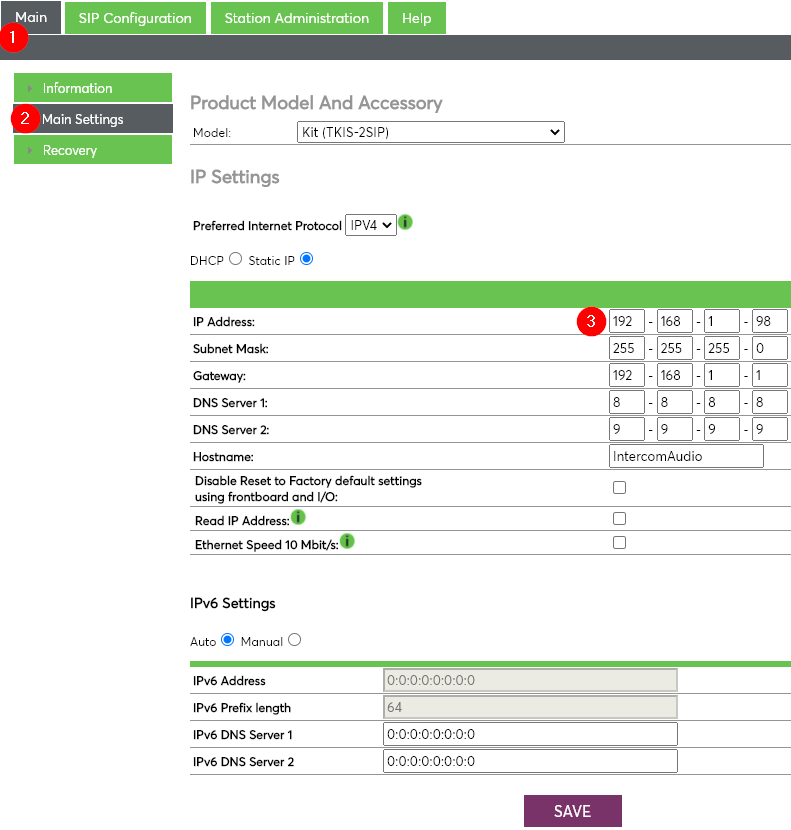Select Auto IPv6 radio button
Image resolution: width=791 pixels, height=830 pixels.
(x=227, y=640)
